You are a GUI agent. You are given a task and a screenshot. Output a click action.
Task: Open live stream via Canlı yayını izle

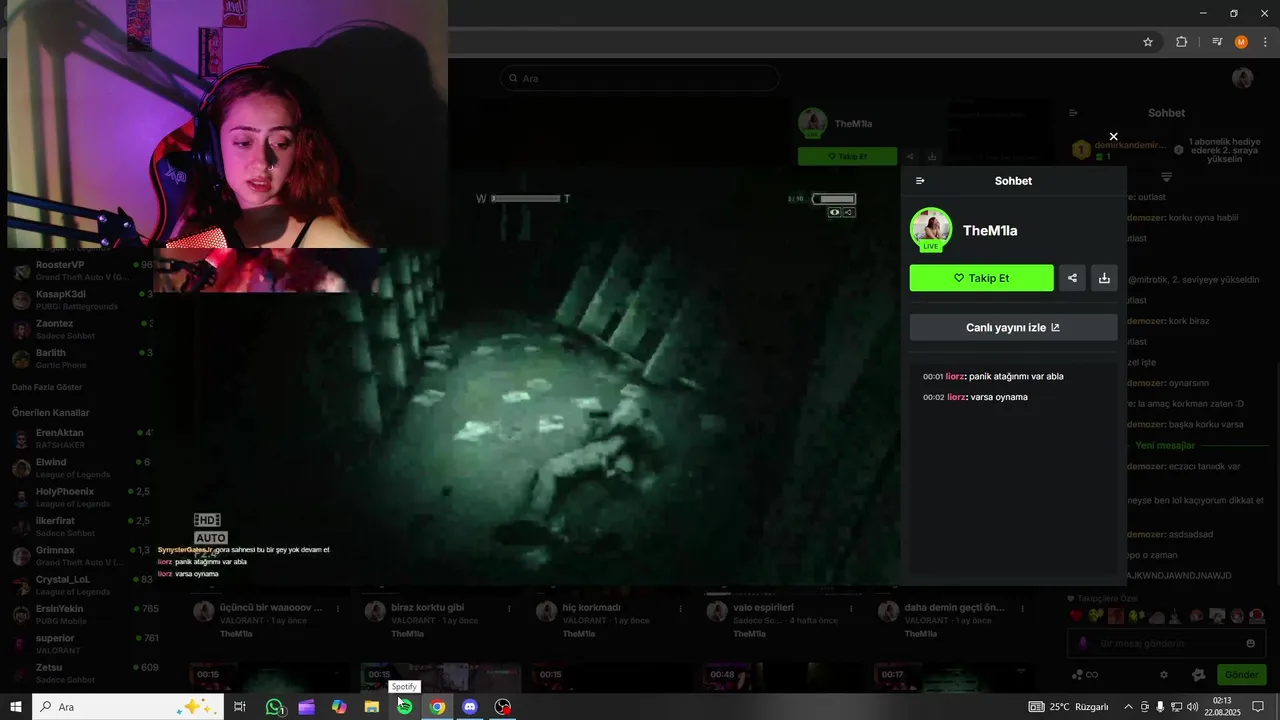point(1013,328)
